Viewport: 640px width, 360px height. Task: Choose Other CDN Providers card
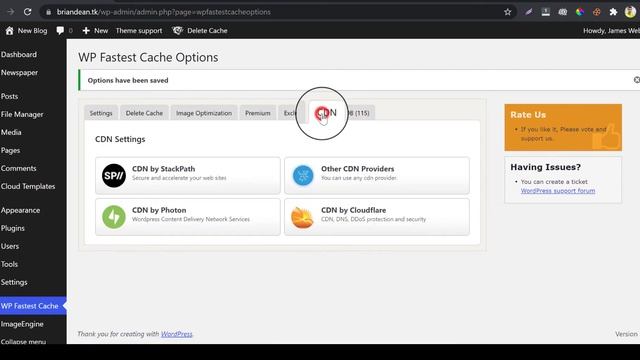coord(377,176)
